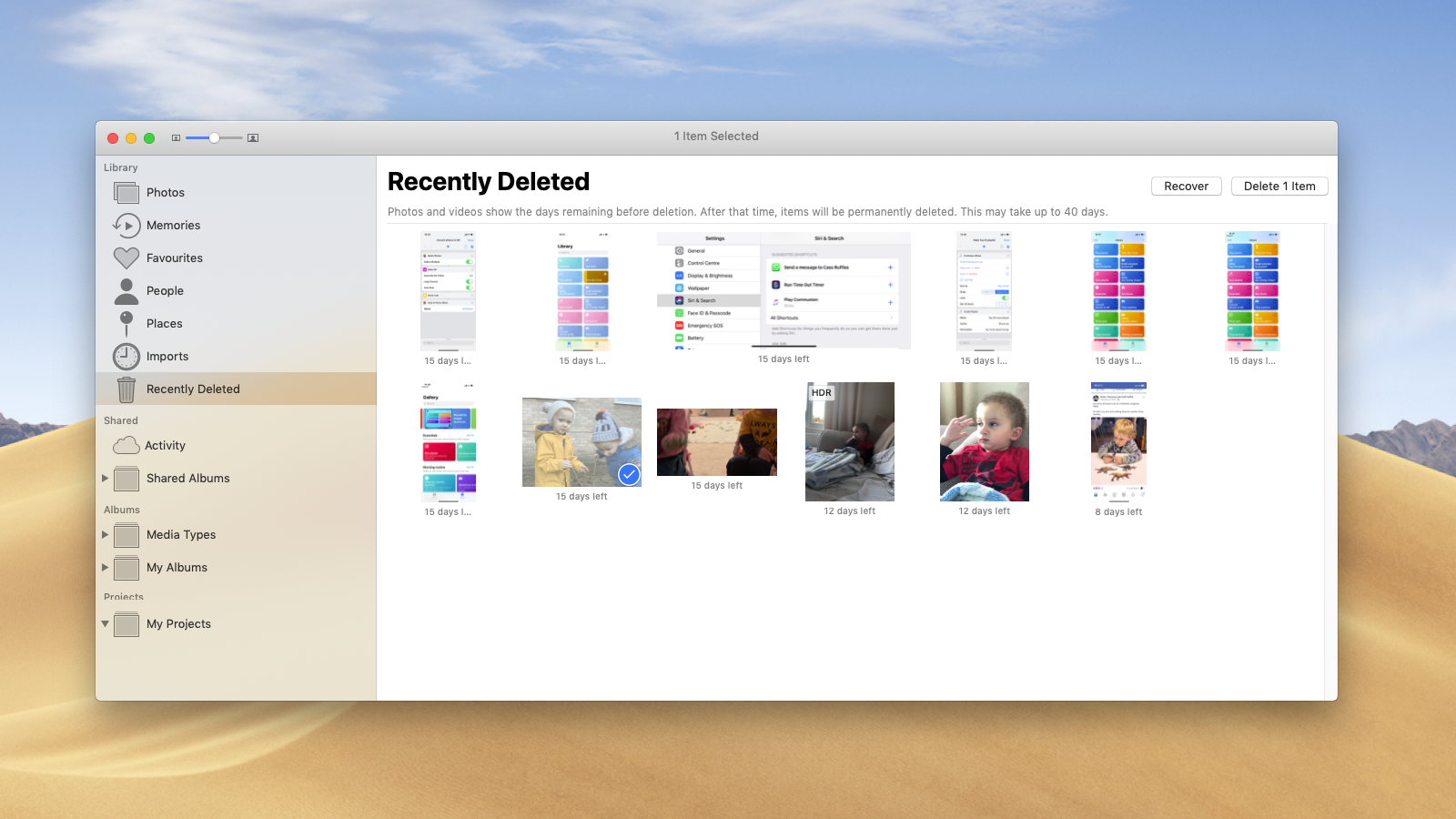Screen dimensions: 1456x819
Task: Toggle the blue selection checkmark on photo
Action: pos(629,474)
